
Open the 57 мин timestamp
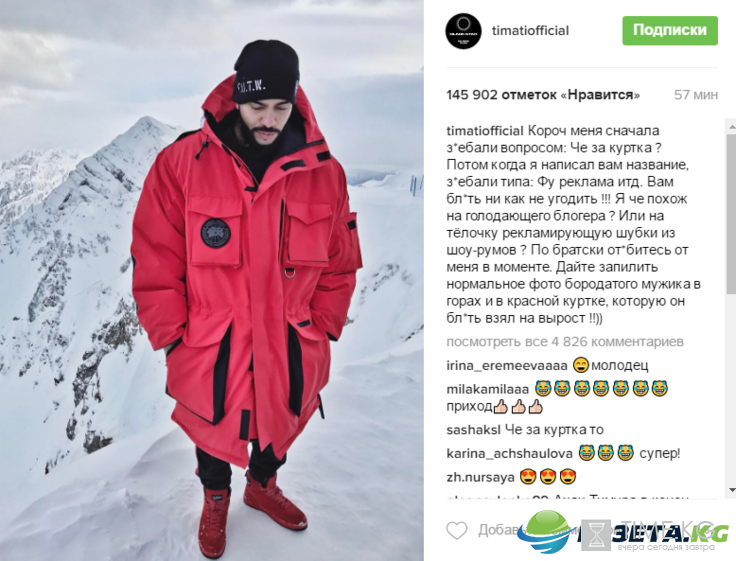coord(696,95)
